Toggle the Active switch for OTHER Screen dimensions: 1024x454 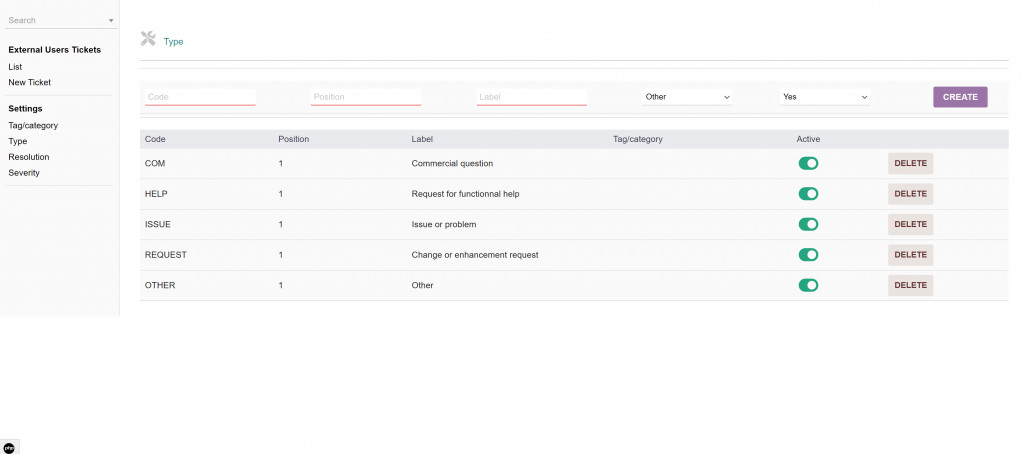(x=808, y=285)
